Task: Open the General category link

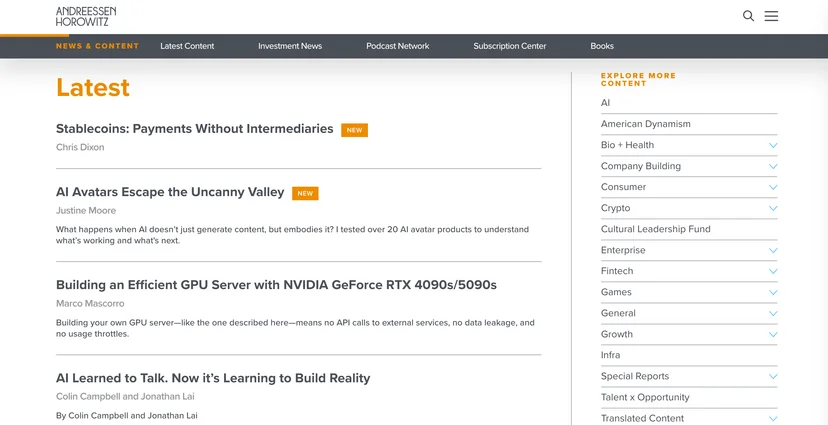Action: tap(618, 313)
